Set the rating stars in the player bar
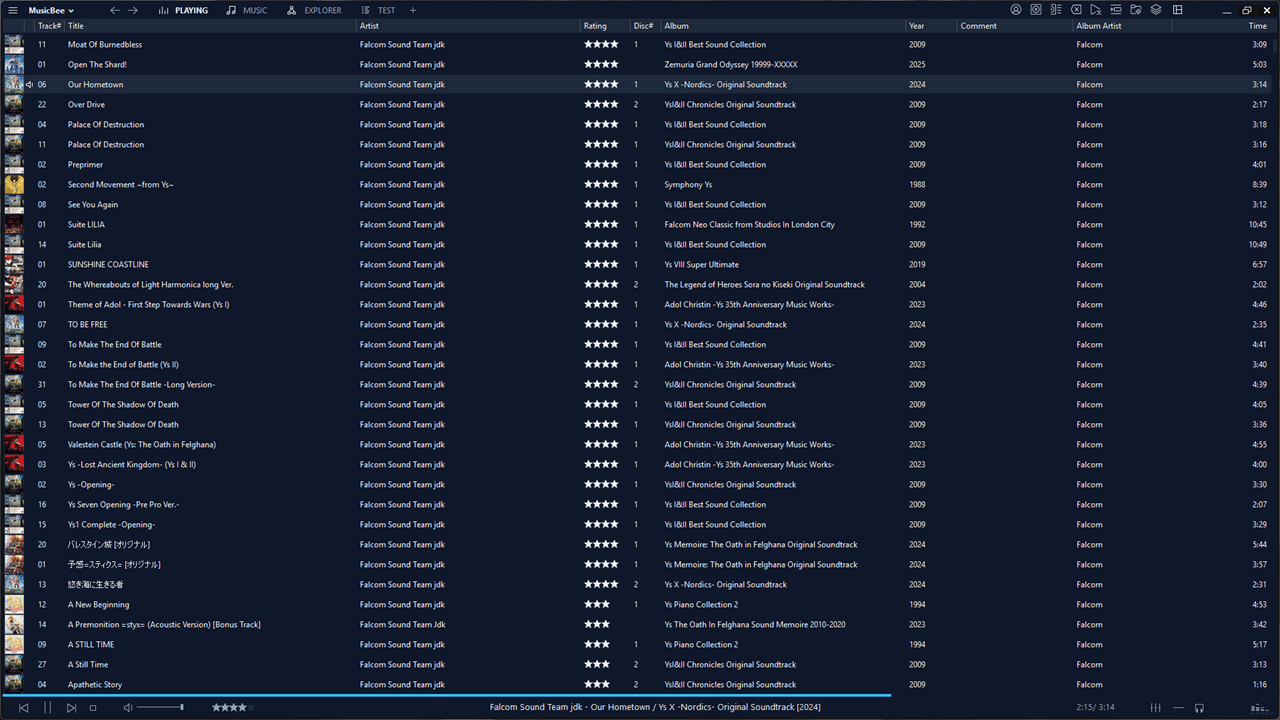 (232, 708)
